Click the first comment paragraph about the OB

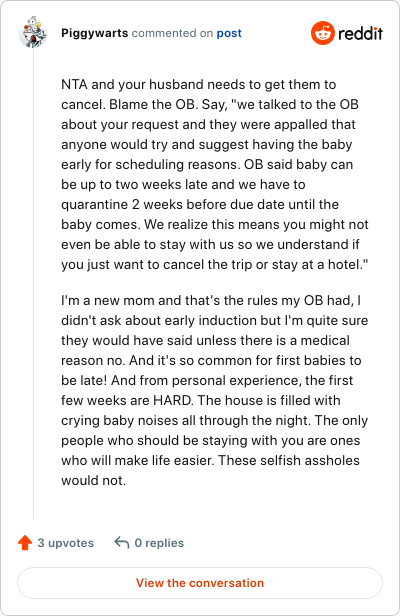(x=215, y=174)
